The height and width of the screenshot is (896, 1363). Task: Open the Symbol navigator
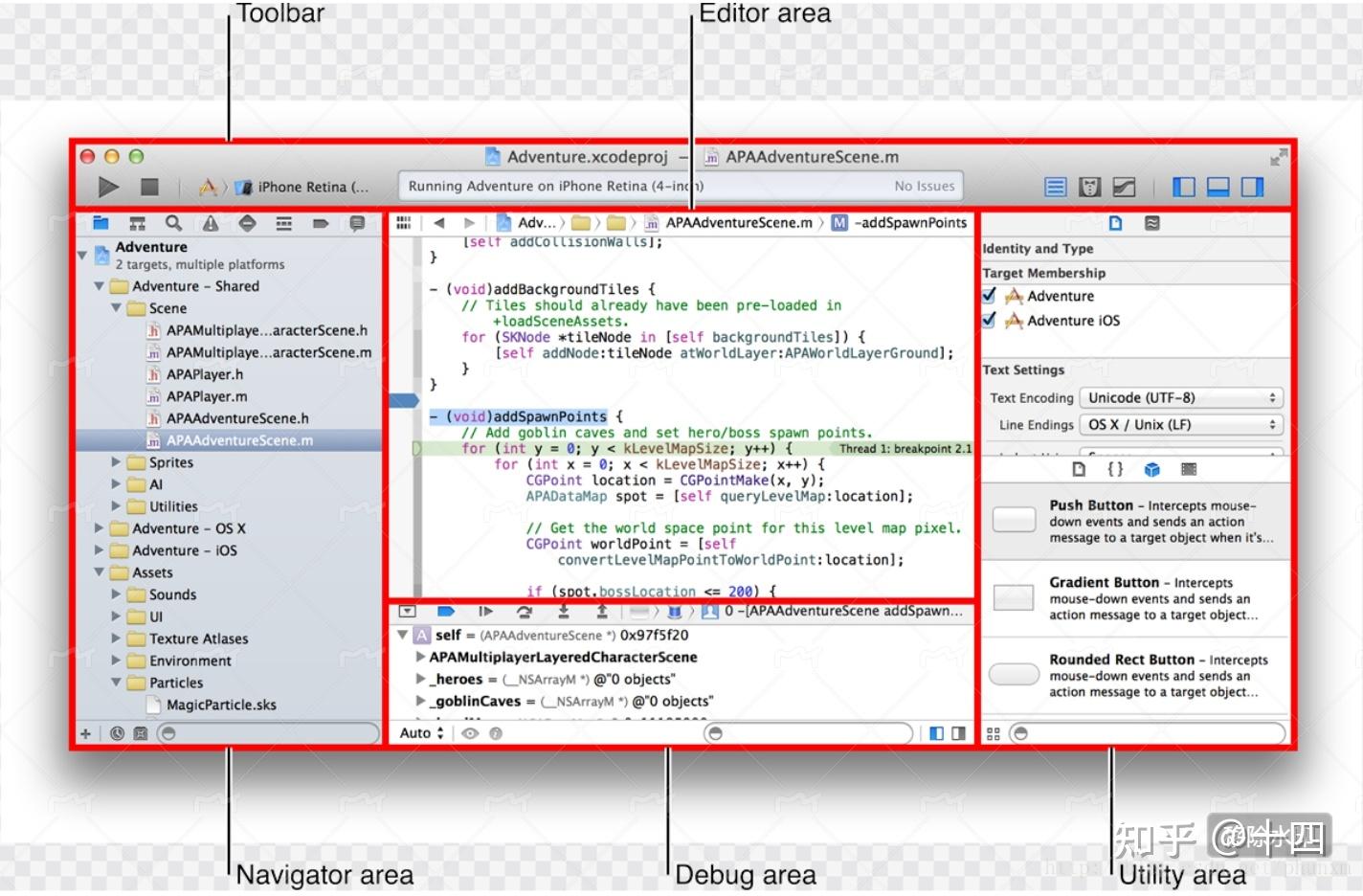[137, 222]
